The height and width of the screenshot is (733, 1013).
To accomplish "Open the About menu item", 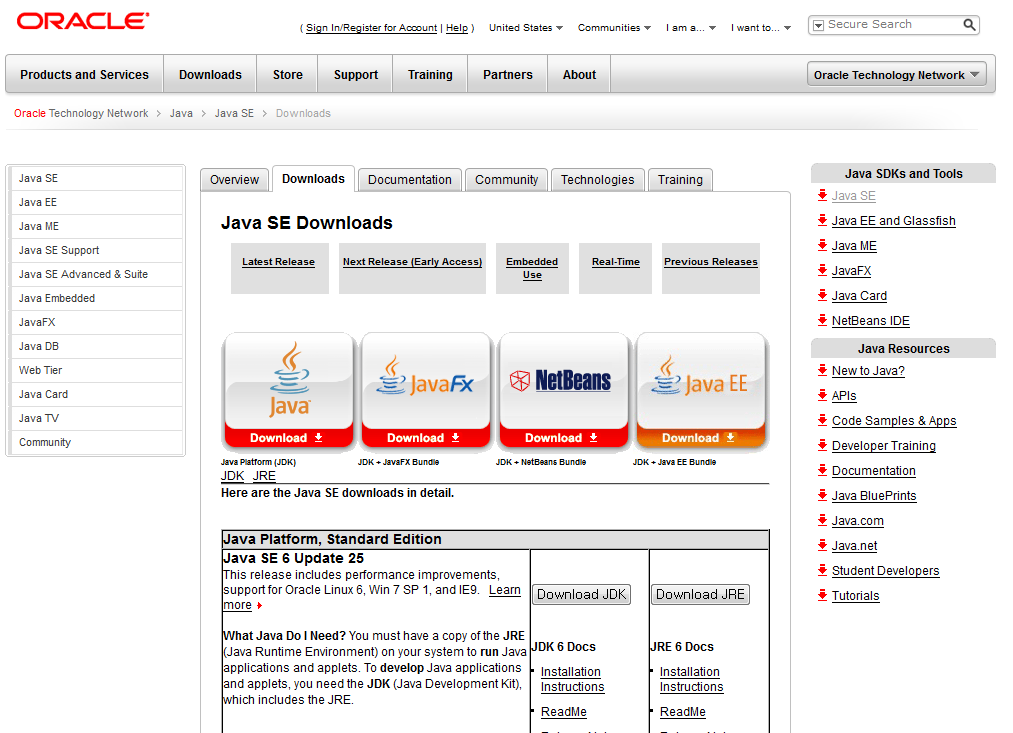I will click(x=579, y=74).
